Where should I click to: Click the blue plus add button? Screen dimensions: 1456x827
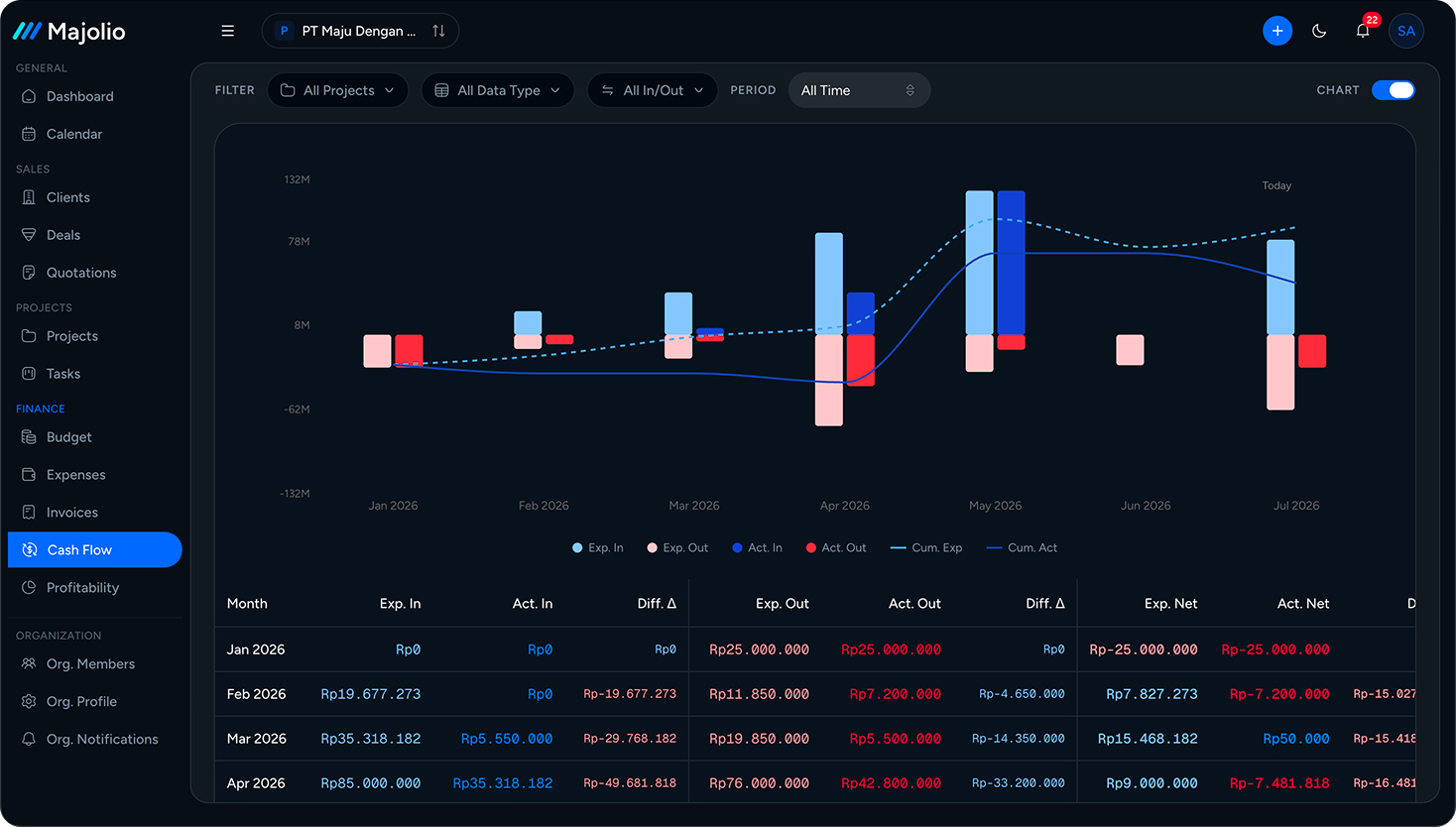pyautogui.click(x=1277, y=31)
